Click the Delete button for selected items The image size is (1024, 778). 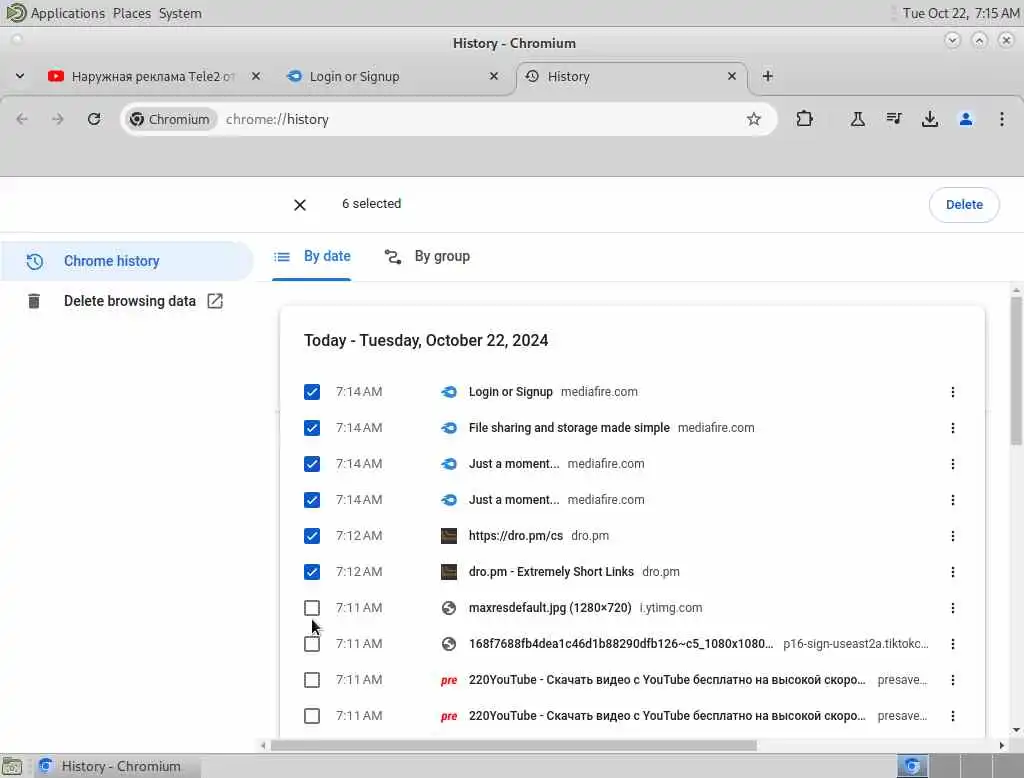964,204
